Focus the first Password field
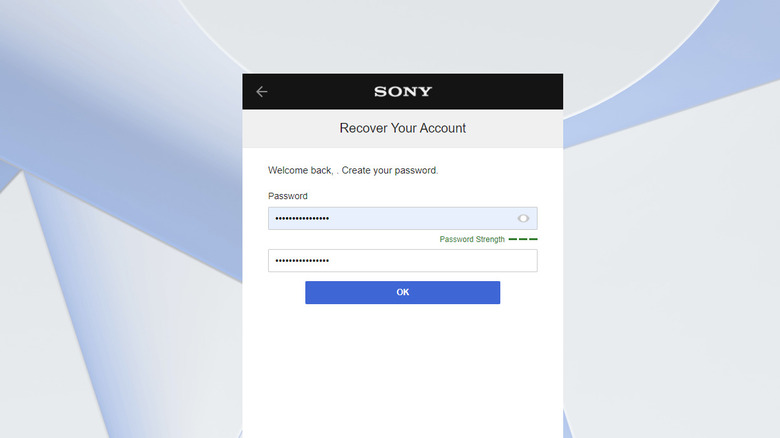 point(402,219)
